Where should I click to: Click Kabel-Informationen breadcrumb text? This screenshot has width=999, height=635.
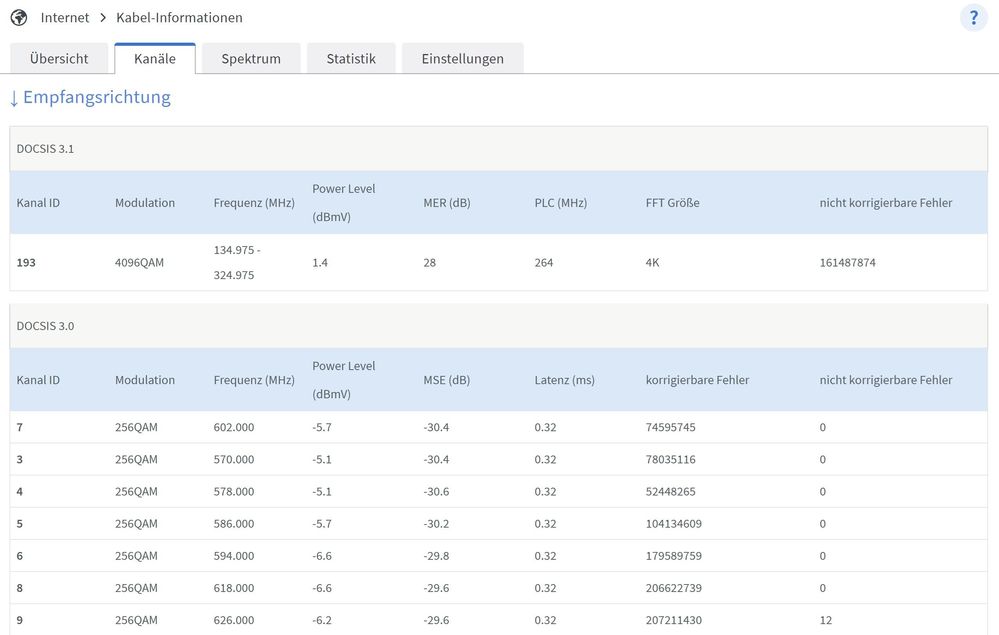[x=179, y=18]
